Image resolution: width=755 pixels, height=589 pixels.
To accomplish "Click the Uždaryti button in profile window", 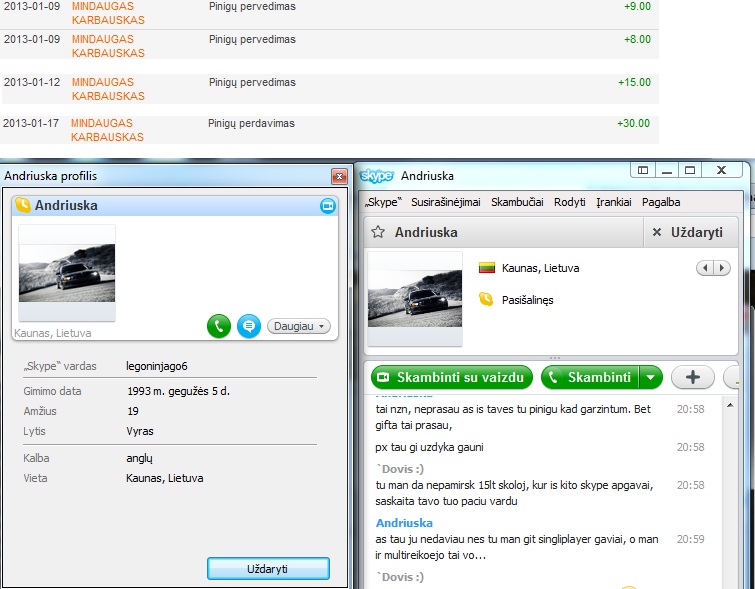I will pyautogui.click(x=268, y=569).
